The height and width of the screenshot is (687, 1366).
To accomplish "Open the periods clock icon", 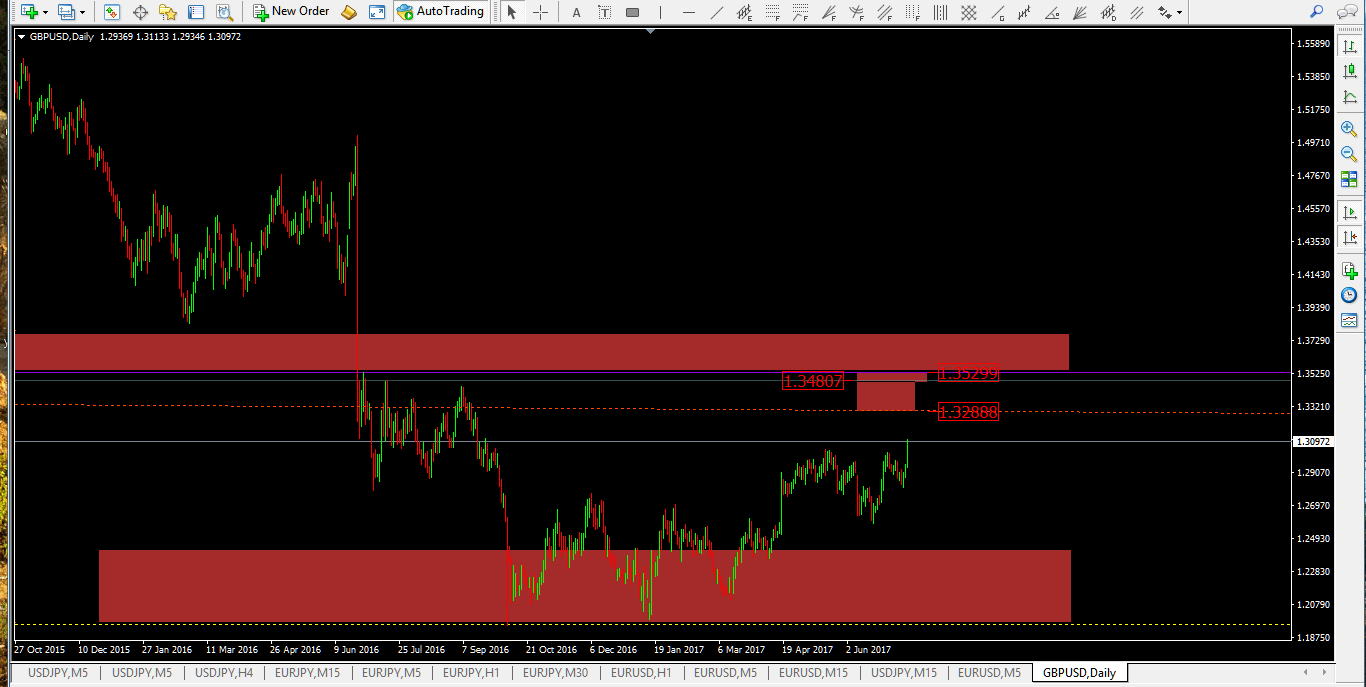I will [1349, 295].
